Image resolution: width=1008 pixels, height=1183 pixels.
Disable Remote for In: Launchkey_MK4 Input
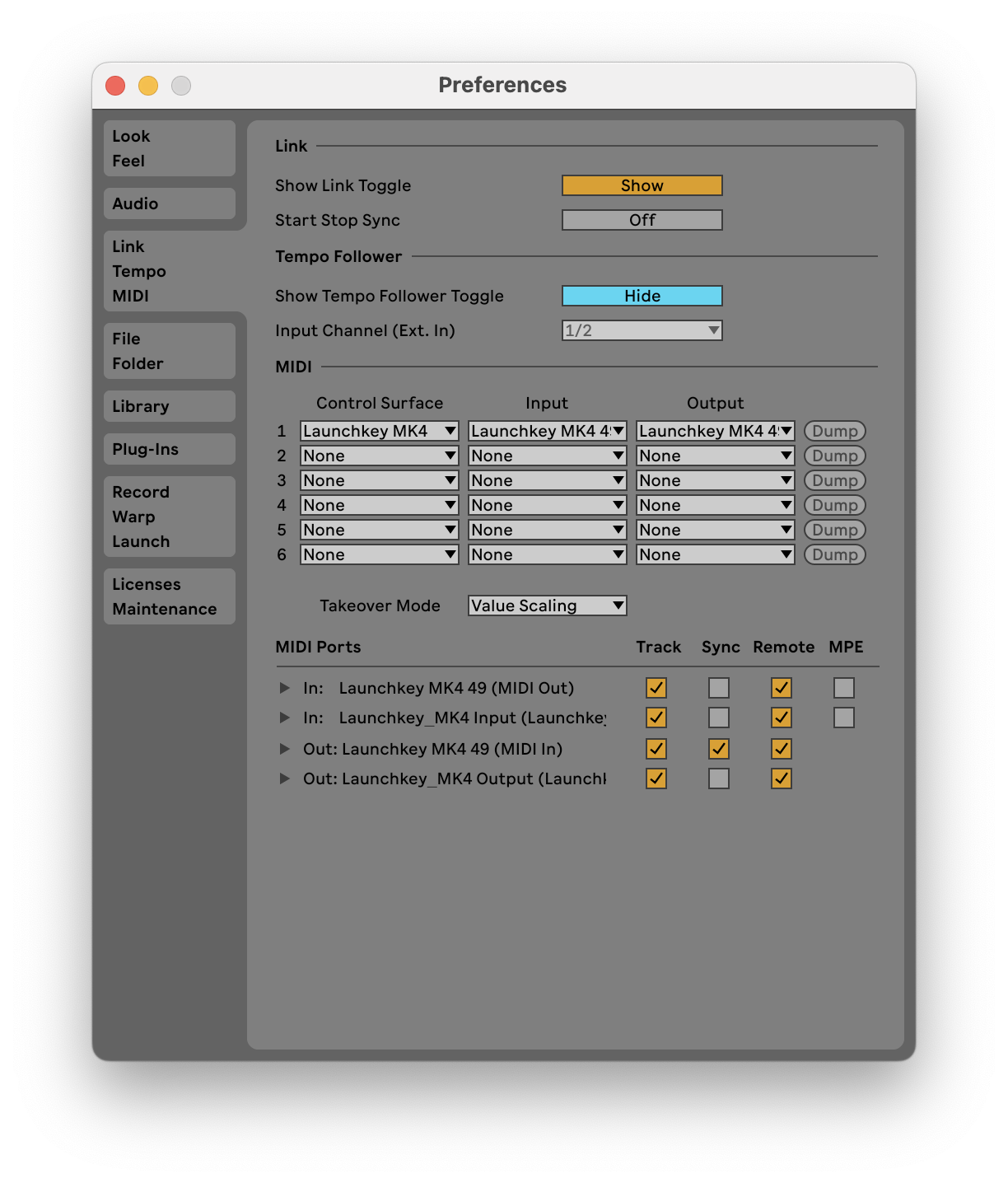point(782,718)
